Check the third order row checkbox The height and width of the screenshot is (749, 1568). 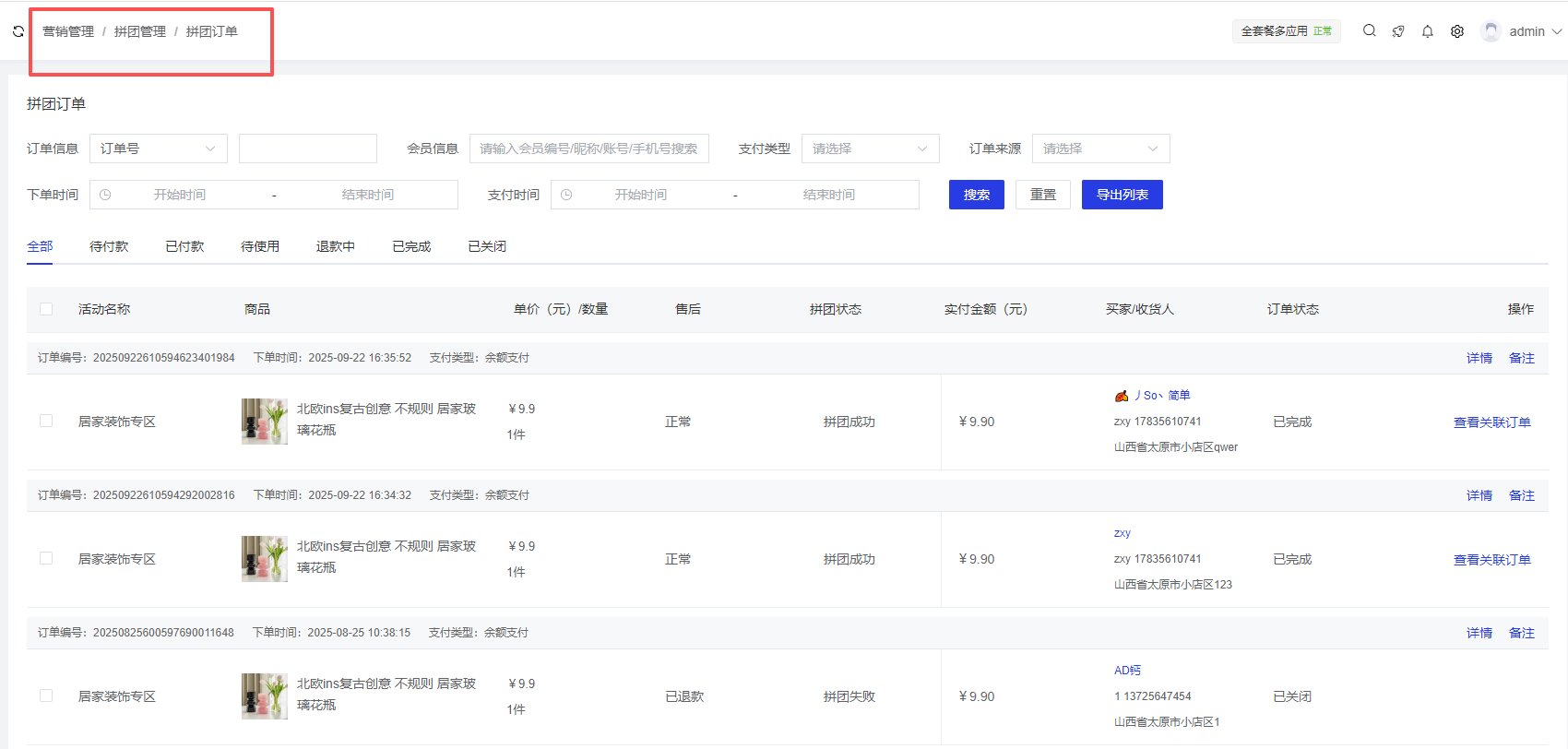coord(46,695)
